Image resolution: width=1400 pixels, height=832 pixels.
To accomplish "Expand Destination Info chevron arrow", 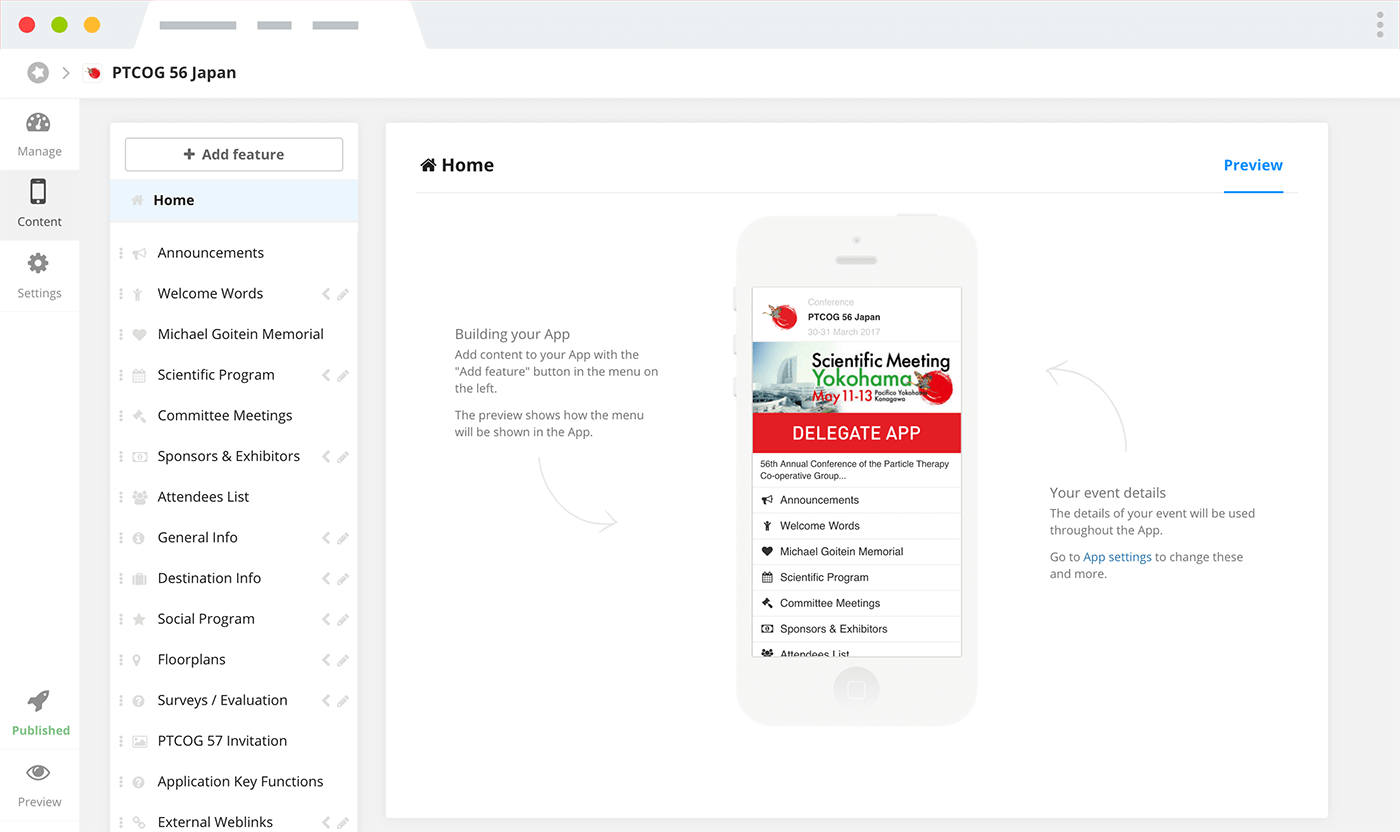I will click(x=325, y=578).
